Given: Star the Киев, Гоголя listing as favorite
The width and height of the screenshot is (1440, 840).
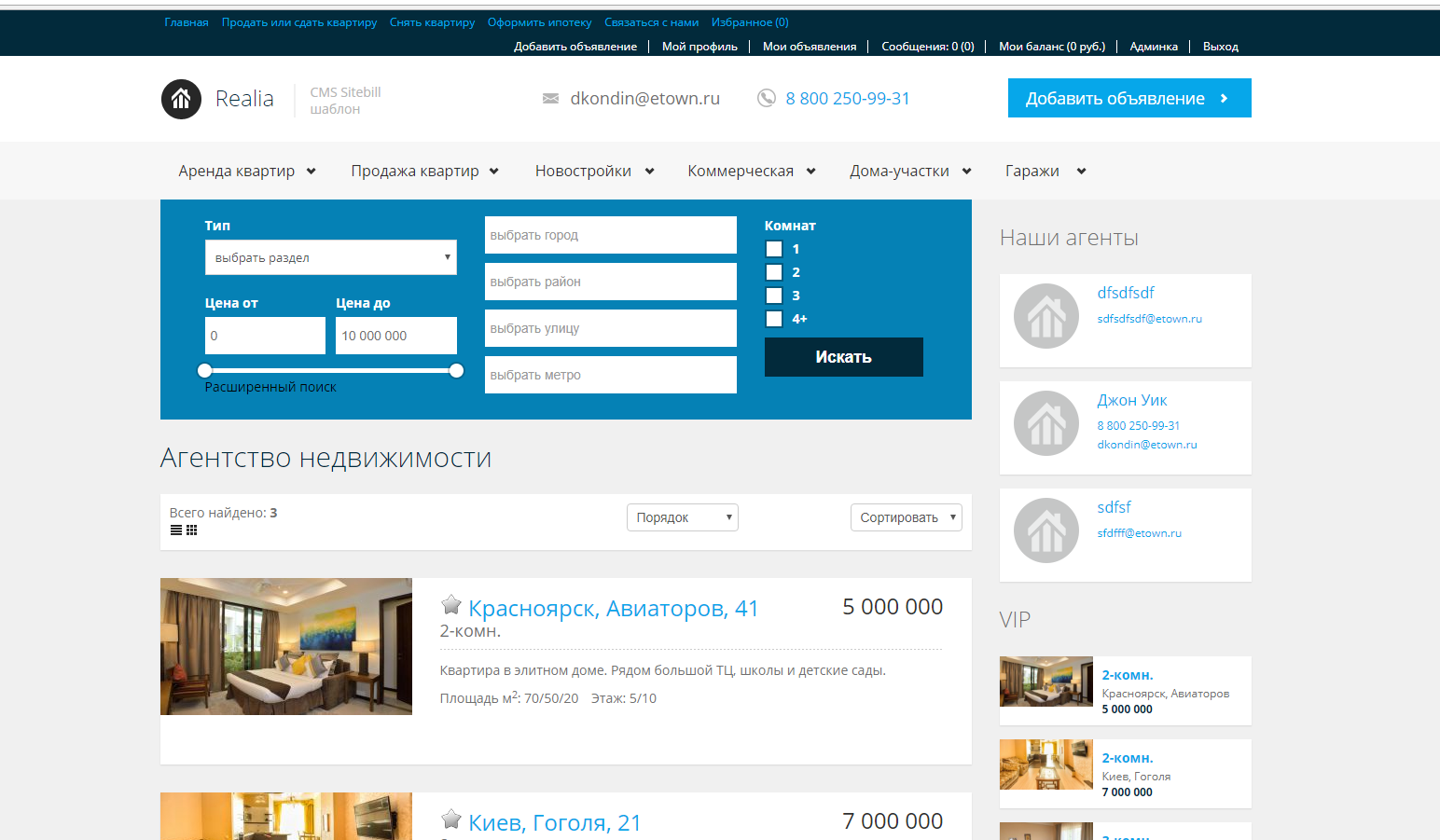Looking at the screenshot, I should [451, 819].
